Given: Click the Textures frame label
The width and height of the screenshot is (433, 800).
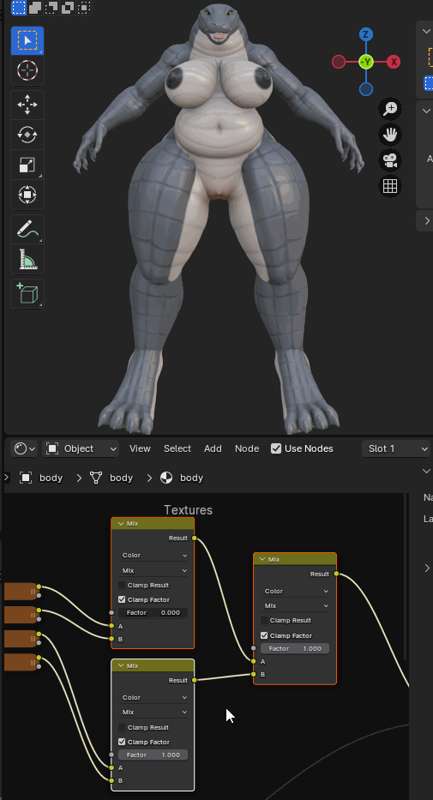Looking at the screenshot, I should coord(188,510).
